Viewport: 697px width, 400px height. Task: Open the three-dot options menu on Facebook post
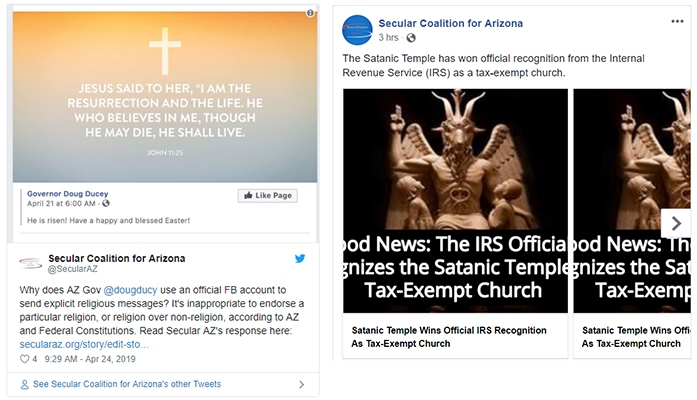point(677,21)
